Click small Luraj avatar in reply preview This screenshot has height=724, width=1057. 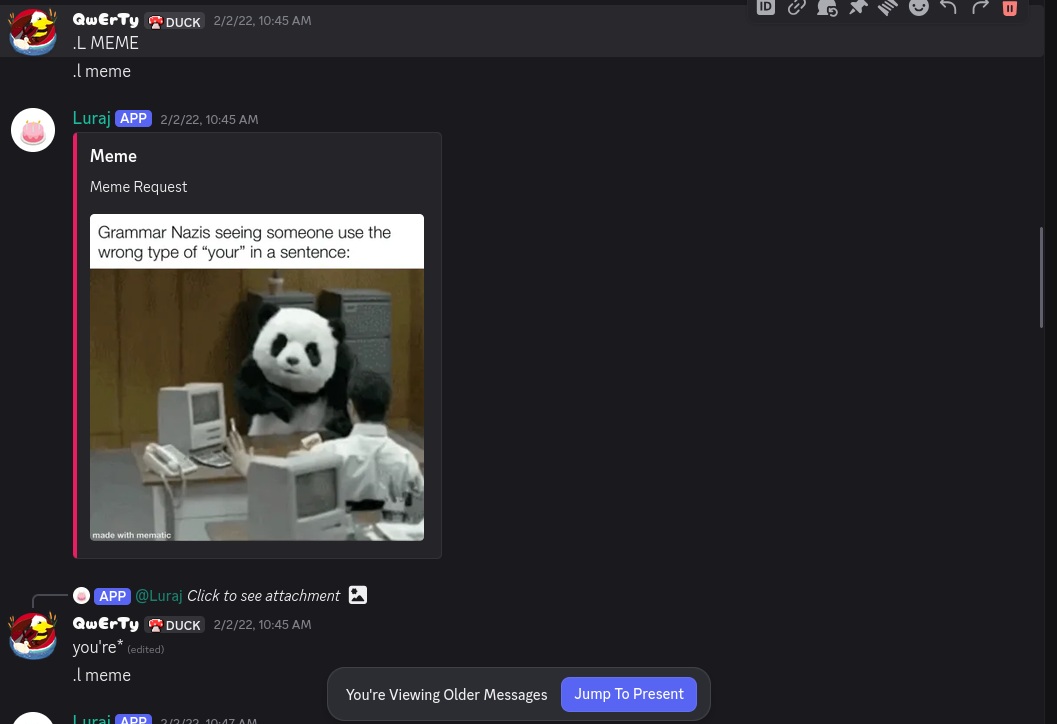(x=82, y=596)
